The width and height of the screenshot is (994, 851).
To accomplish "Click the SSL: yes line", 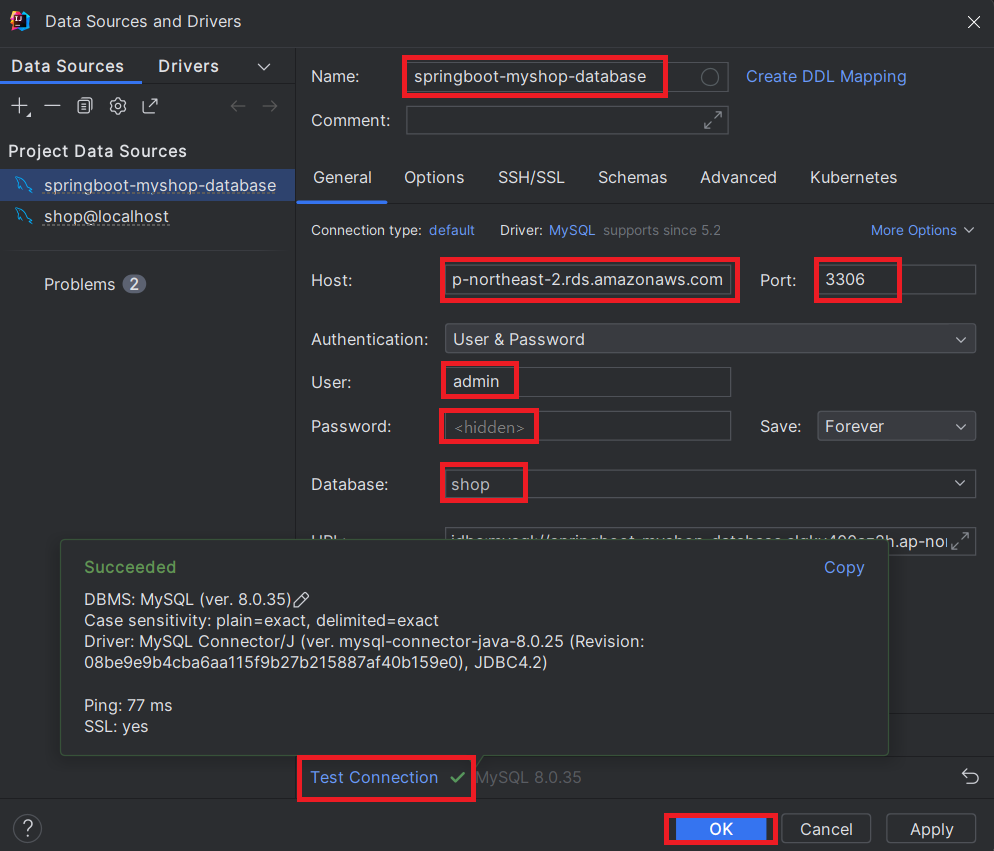I will point(116,726).
